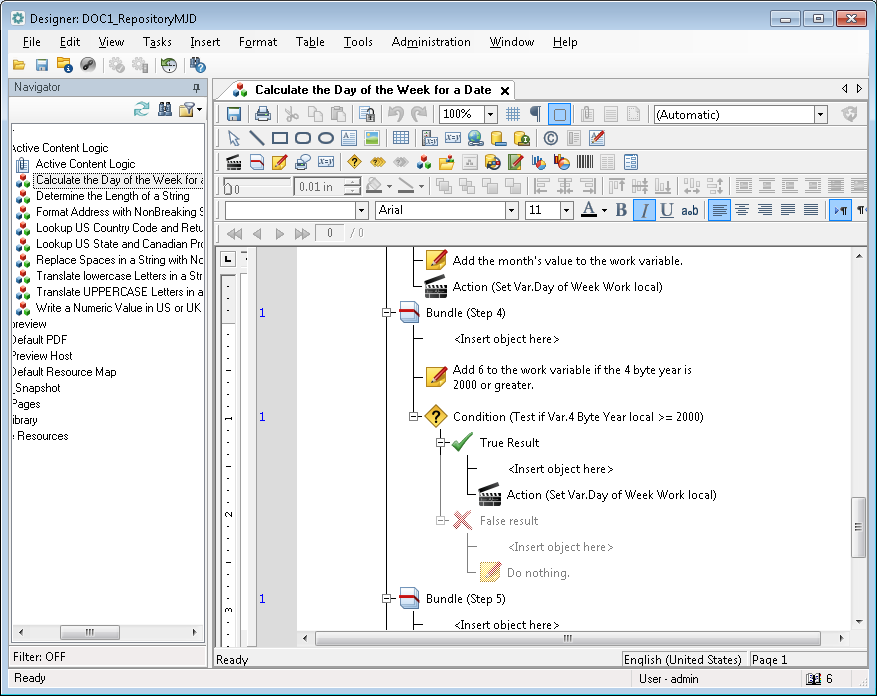The width and height of the screenshot is (877, 696).
Task: Open the Insert menu
Action: click(205, 42)
